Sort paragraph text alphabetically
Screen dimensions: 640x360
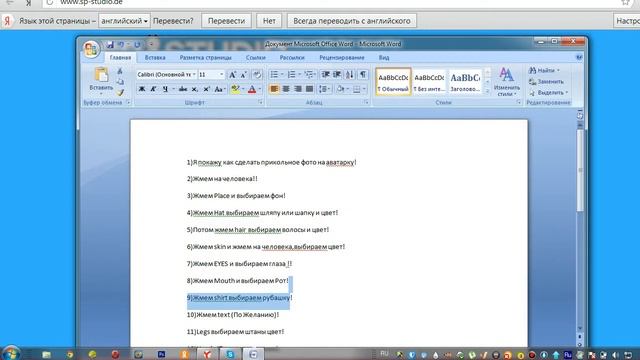tap(350, 75)
